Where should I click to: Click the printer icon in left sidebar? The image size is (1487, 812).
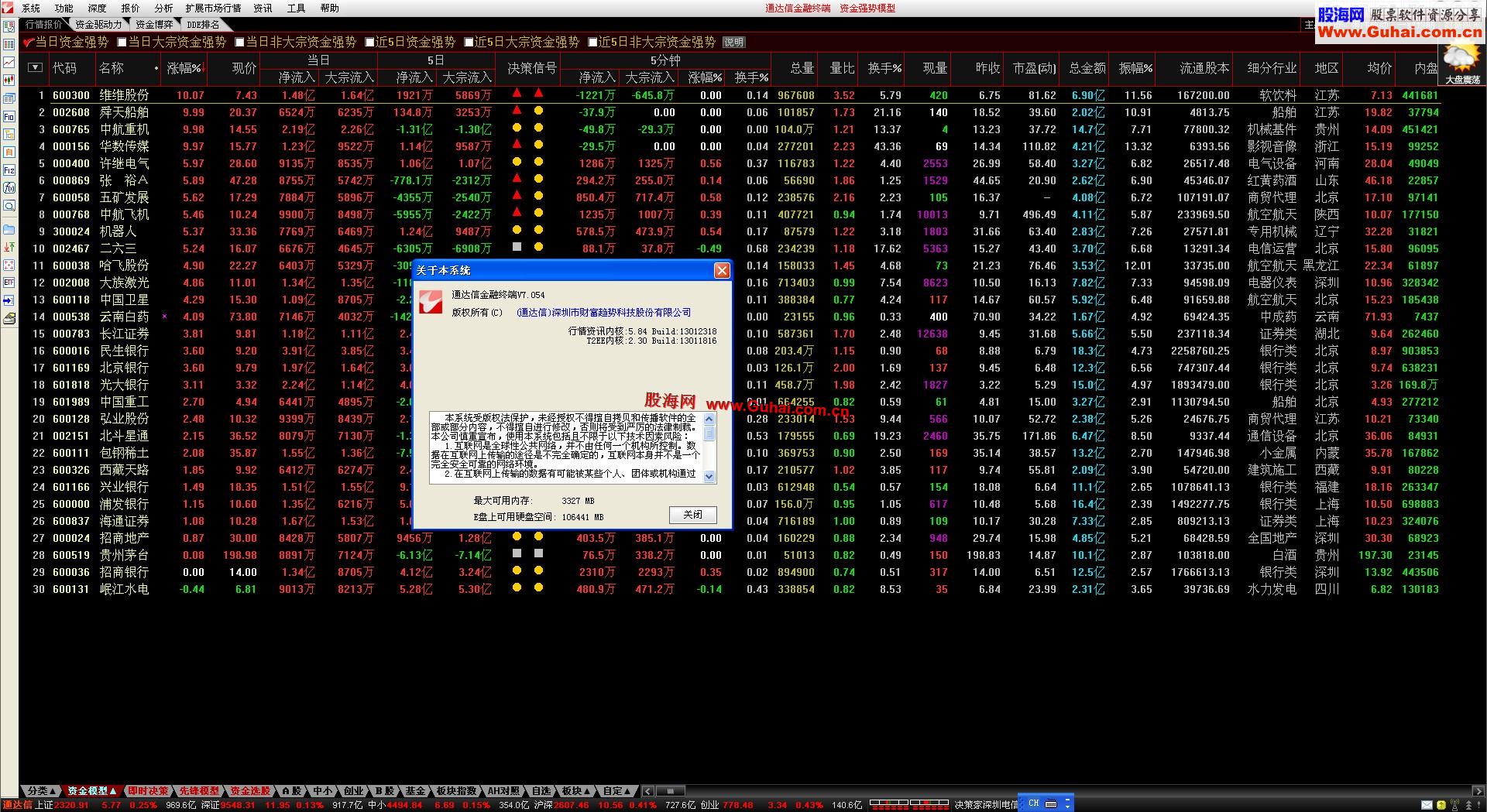(x=9, y=318)
